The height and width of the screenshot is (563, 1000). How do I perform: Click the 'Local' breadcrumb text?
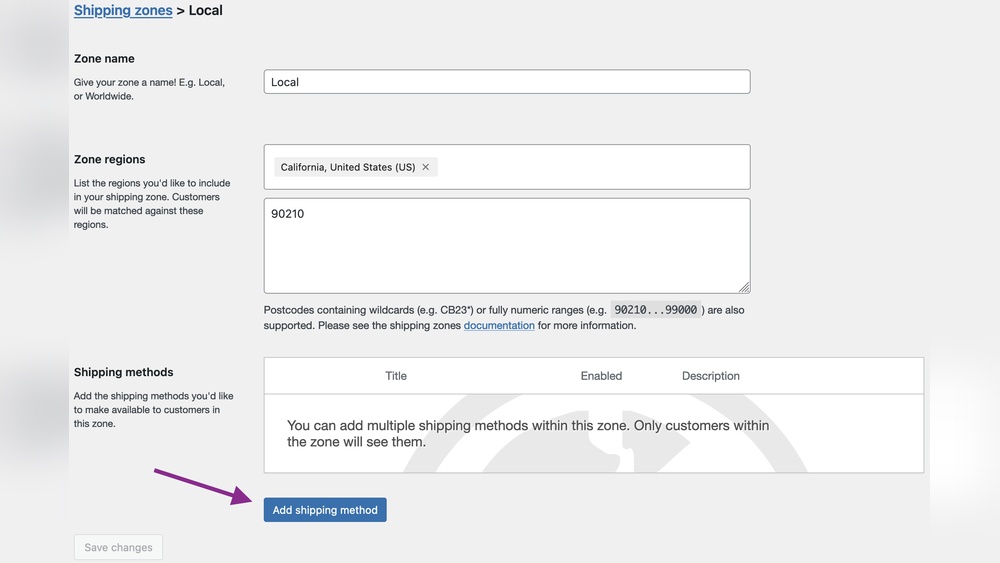pyautogui.click(x=205, y=10)
